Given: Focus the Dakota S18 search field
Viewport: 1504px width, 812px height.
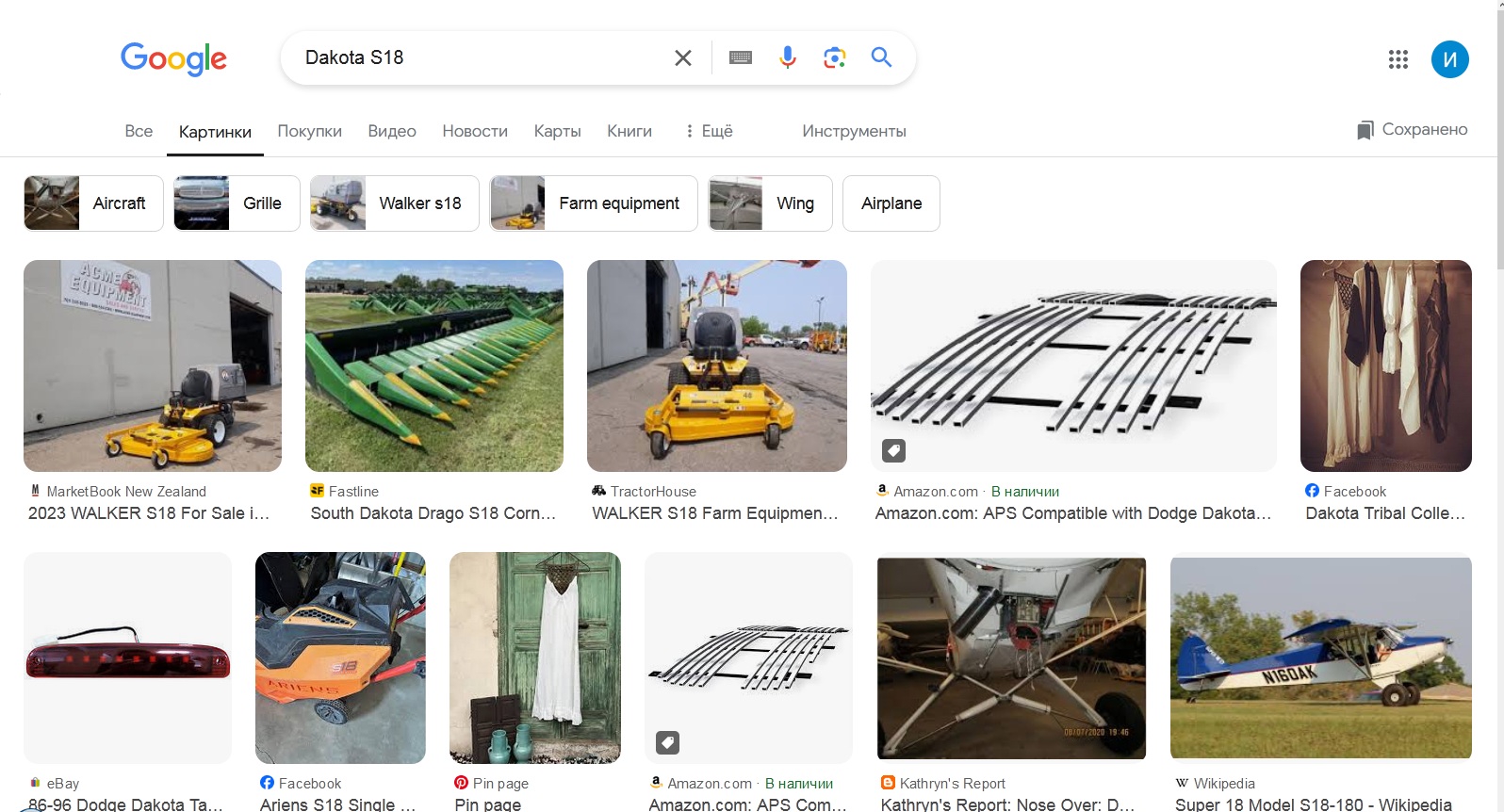Looking at the screenshot, I should [481, 57].
